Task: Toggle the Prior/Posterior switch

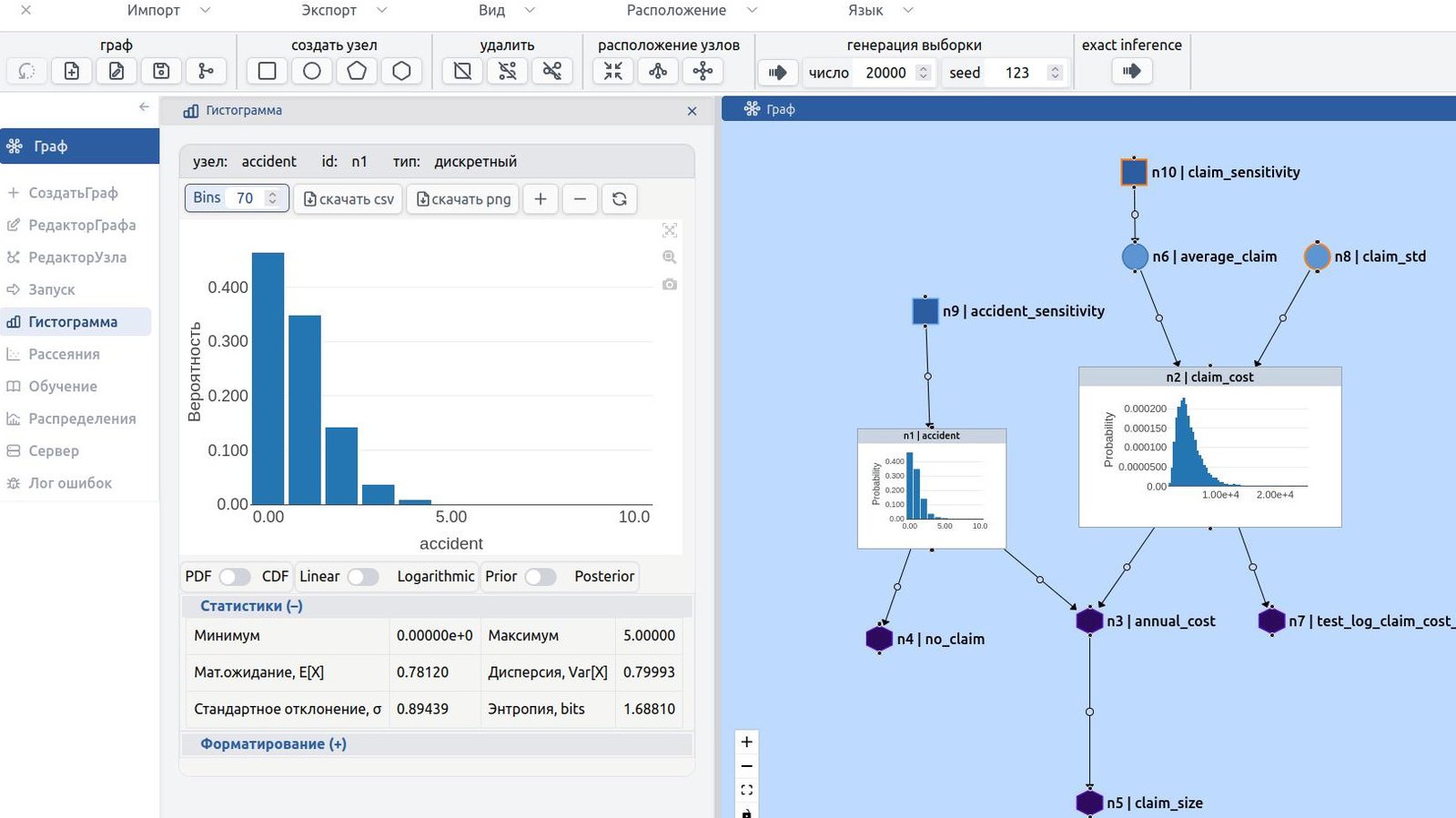Action: click(541, 577)
